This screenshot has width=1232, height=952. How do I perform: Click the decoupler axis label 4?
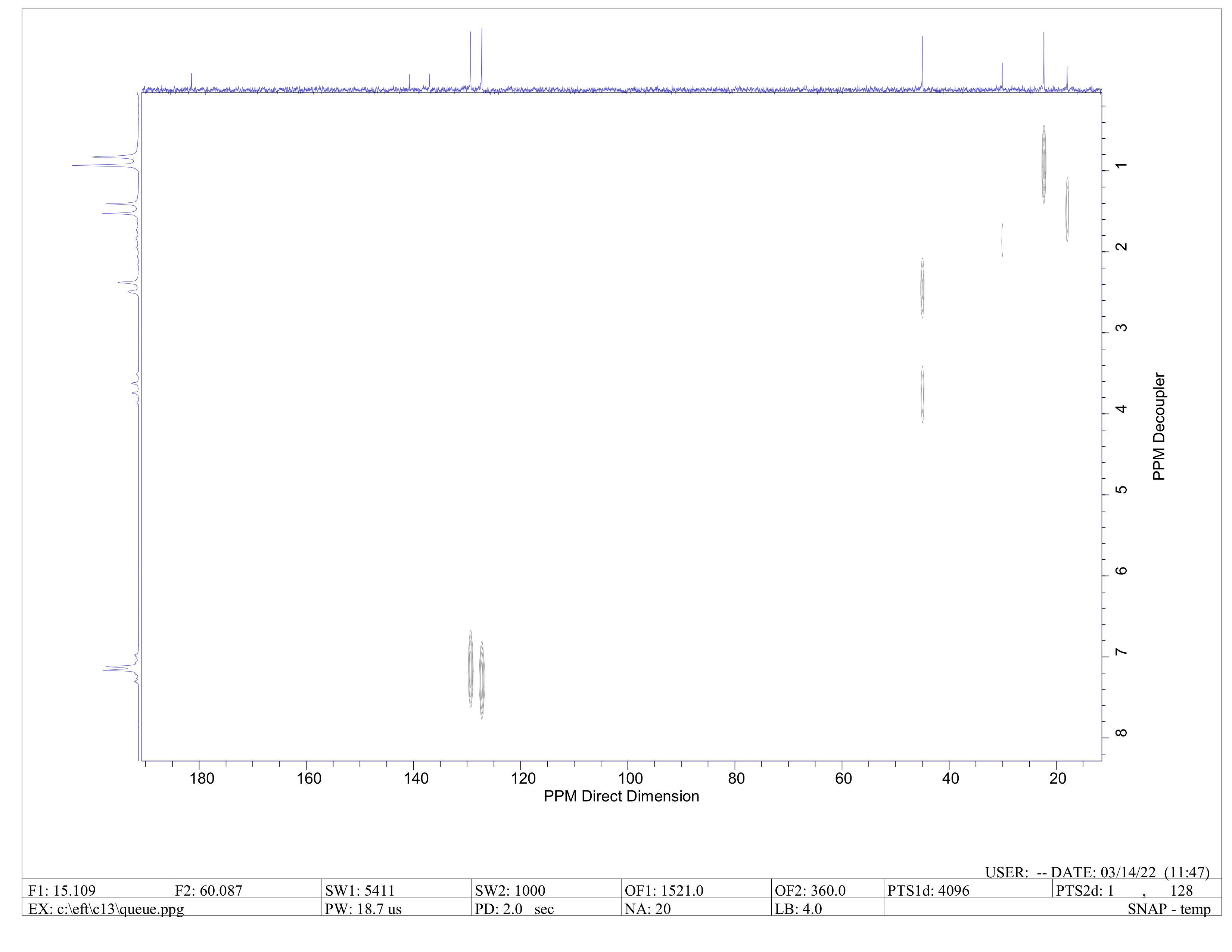point(1122,408)
